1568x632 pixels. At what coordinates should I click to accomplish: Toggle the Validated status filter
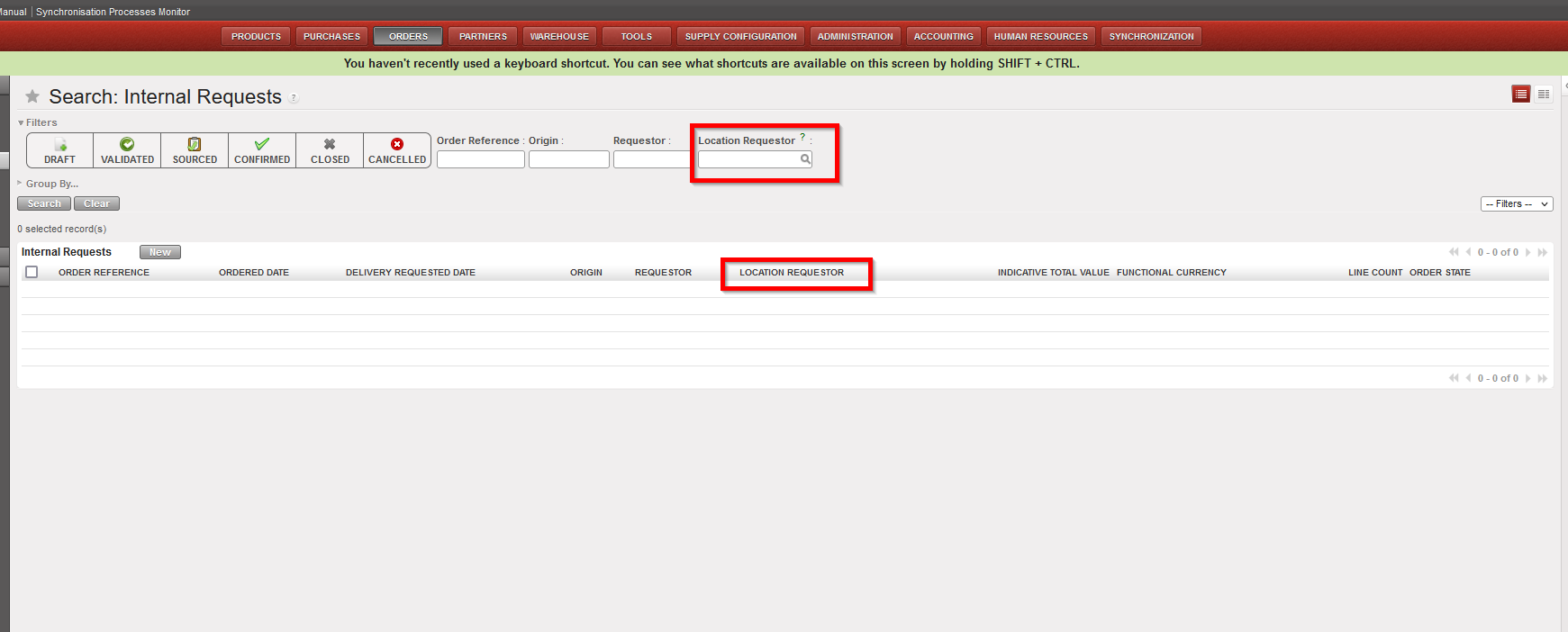click(127, 150)
